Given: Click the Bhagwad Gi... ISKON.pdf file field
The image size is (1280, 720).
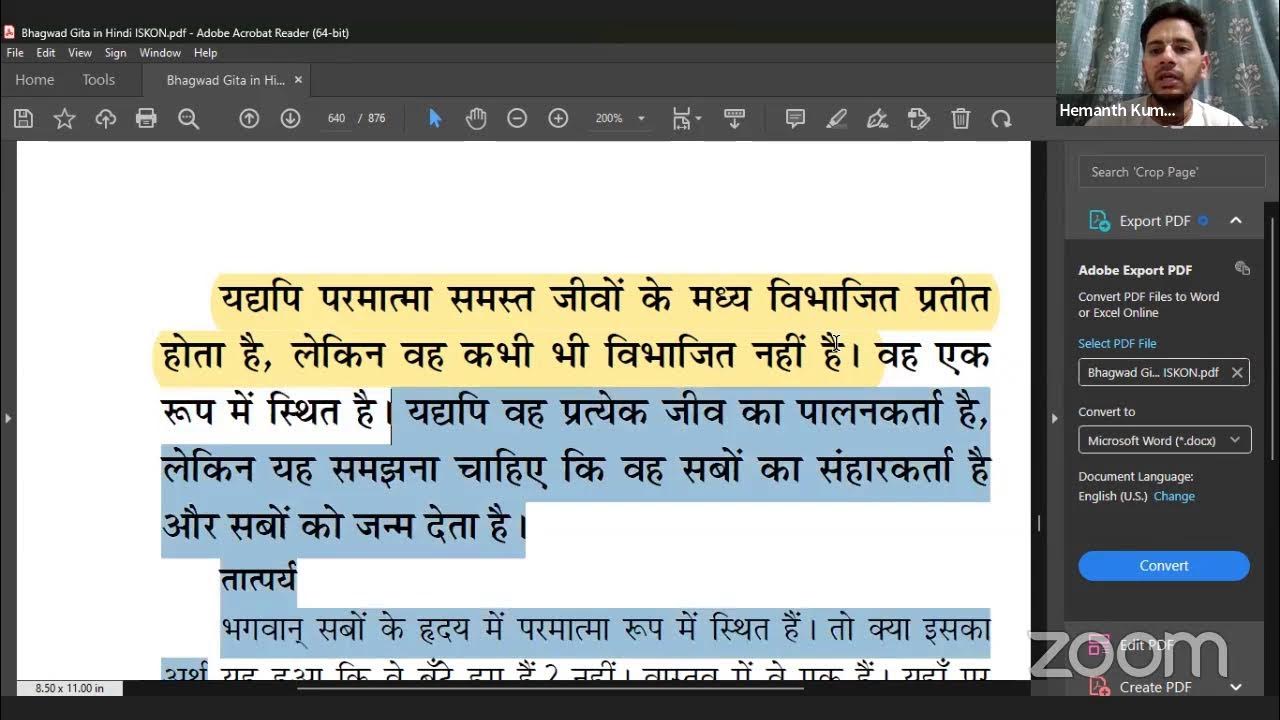Looking at the screenshot, I should 1164,372.
